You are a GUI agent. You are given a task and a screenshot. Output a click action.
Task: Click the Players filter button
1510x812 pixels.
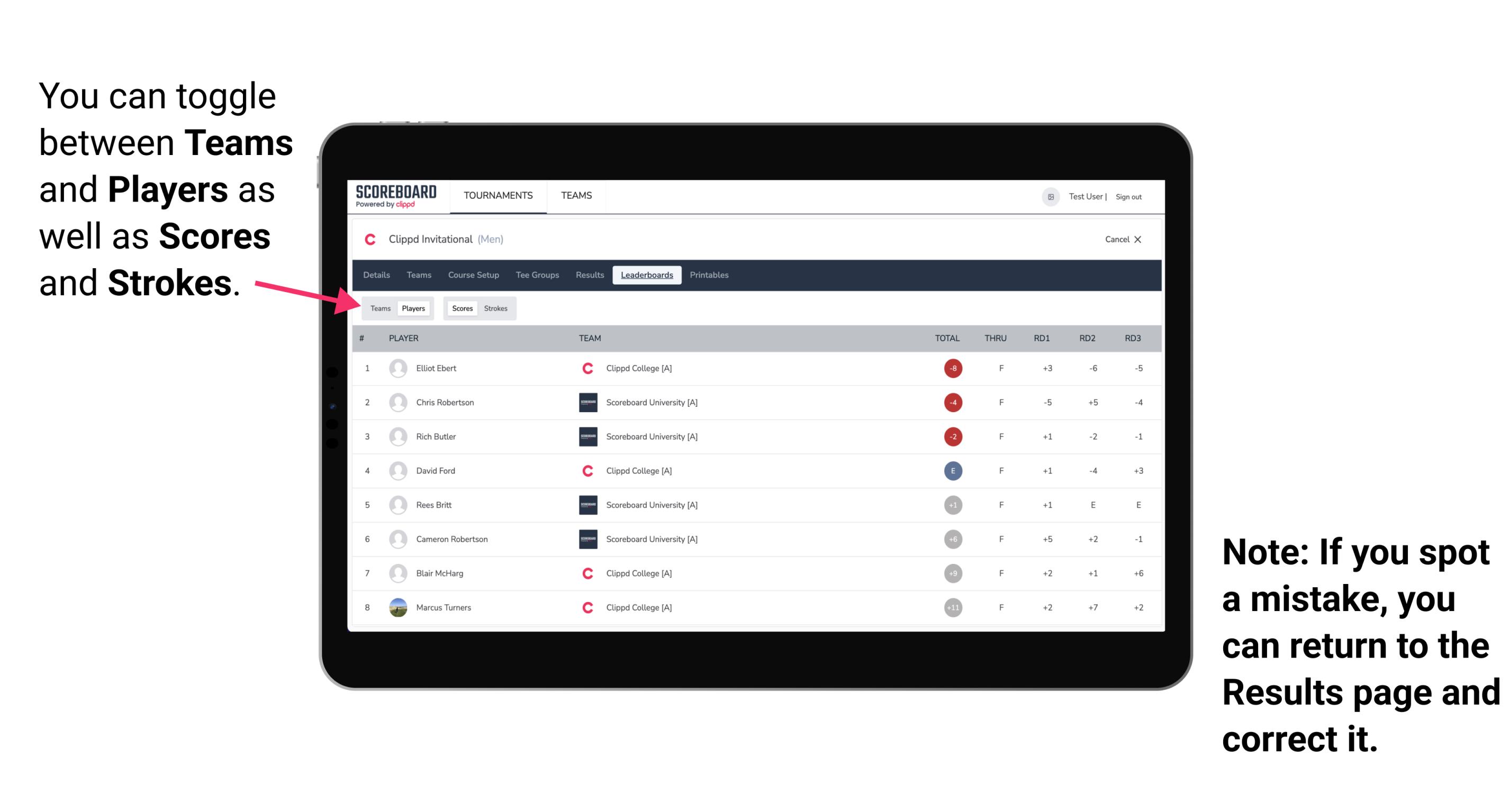[x=414, y=308]
